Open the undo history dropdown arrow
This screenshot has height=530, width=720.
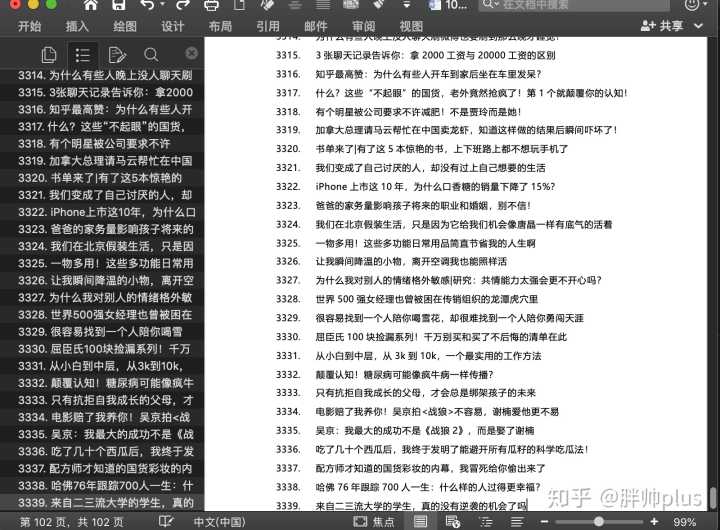tap(162, 5)
